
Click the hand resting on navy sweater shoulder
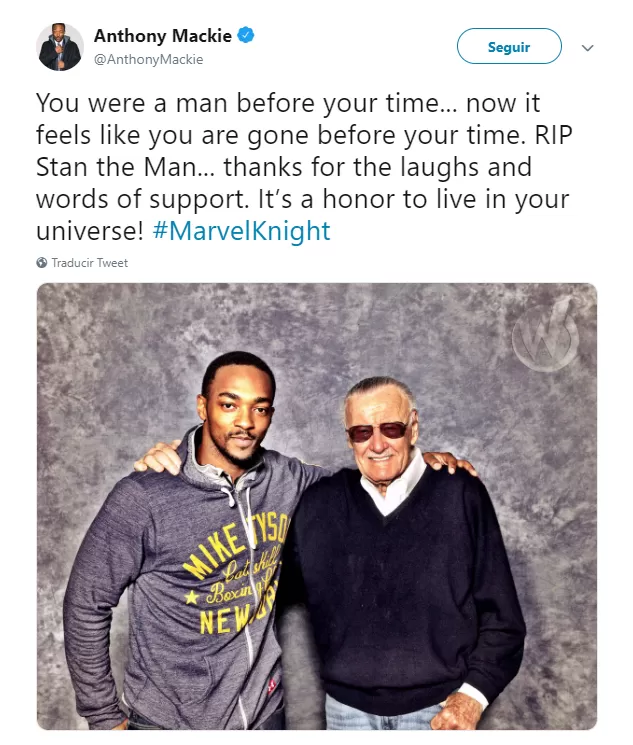point(445,462)
